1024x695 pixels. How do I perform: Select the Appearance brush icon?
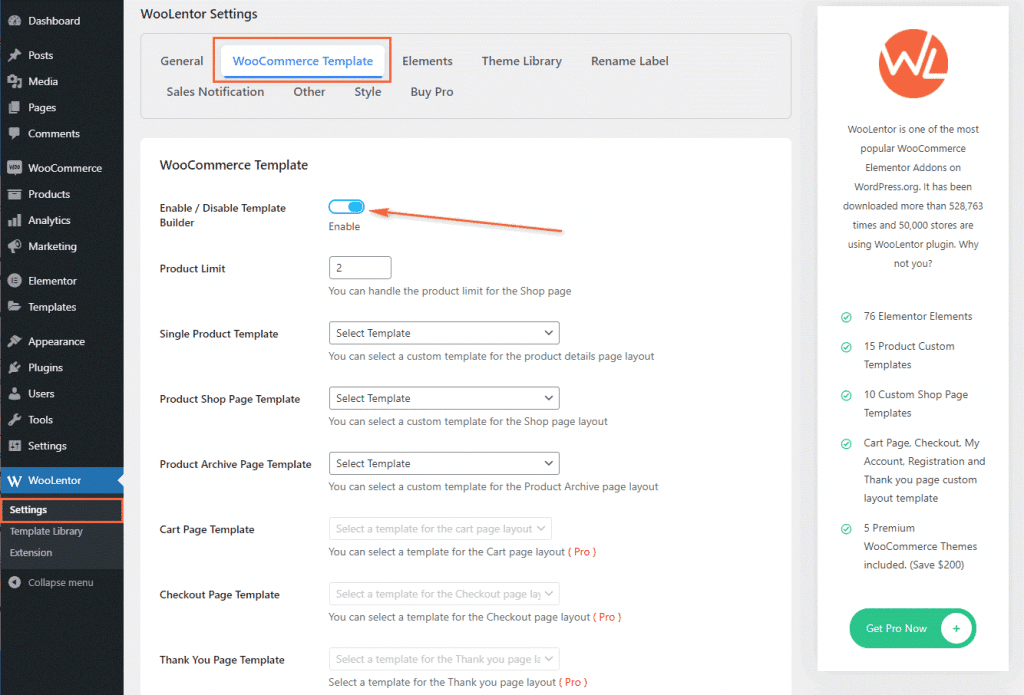[x=18, y=341]
